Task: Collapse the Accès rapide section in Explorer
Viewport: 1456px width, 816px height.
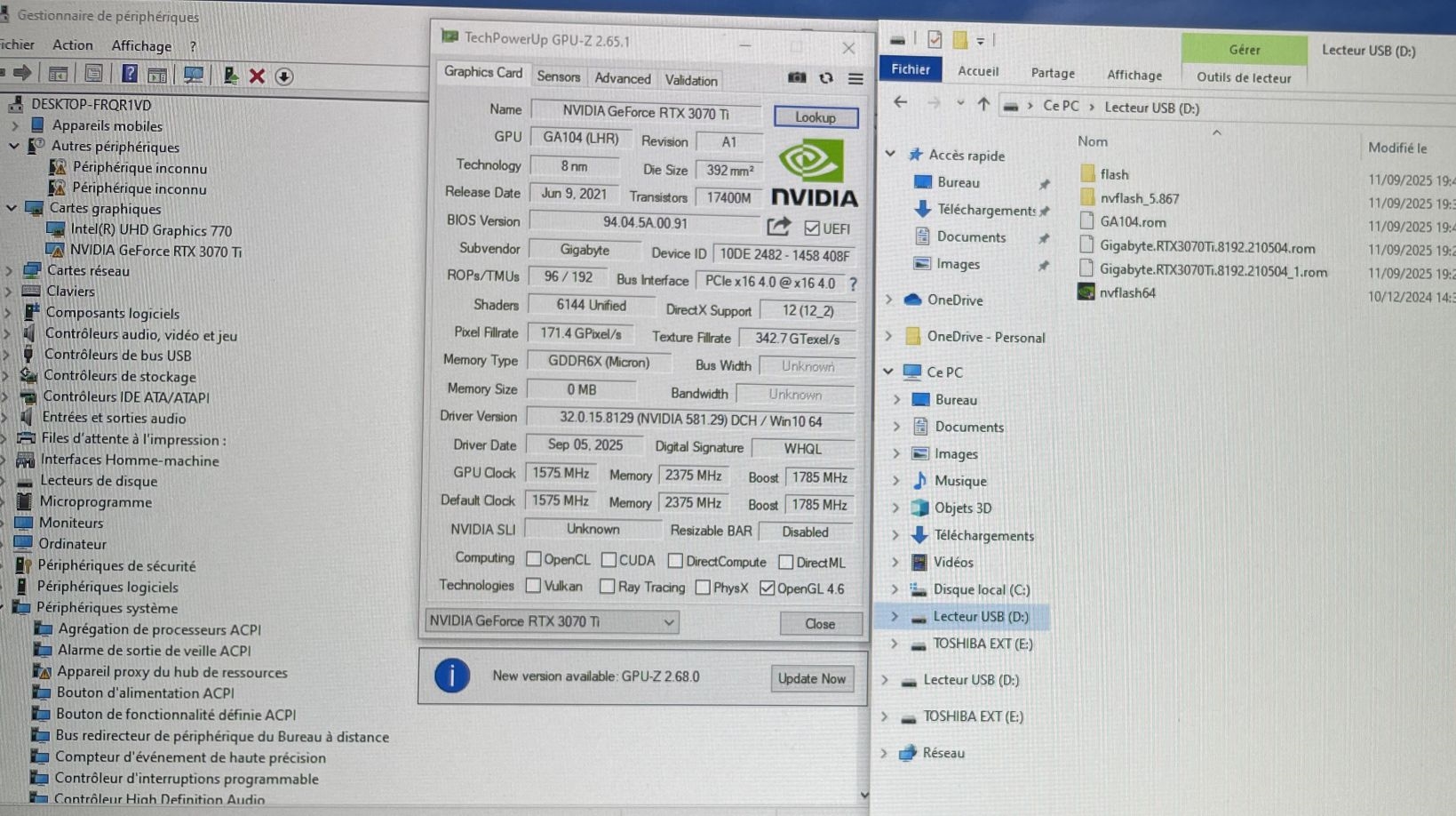Action: pos(890,154)
